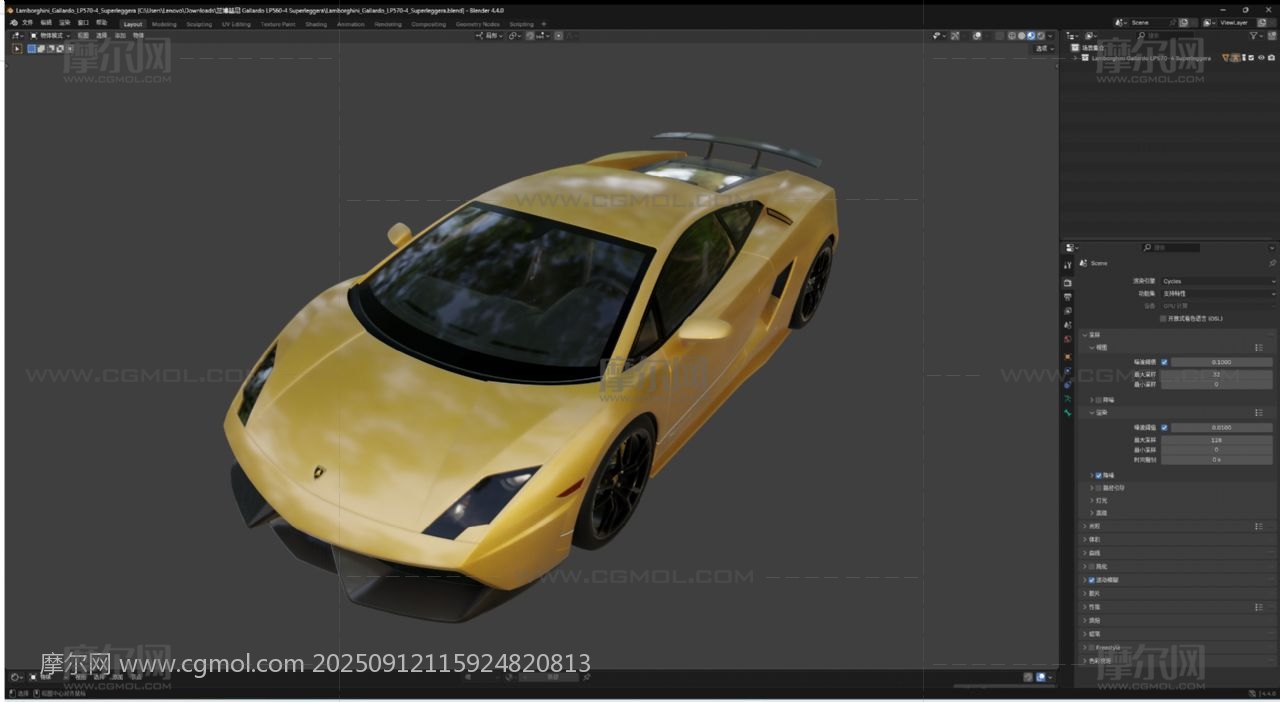This screenshot has width=1280, height=702.
Task: Toggle render noise threshold checkbox
Action: [1164, 427]
